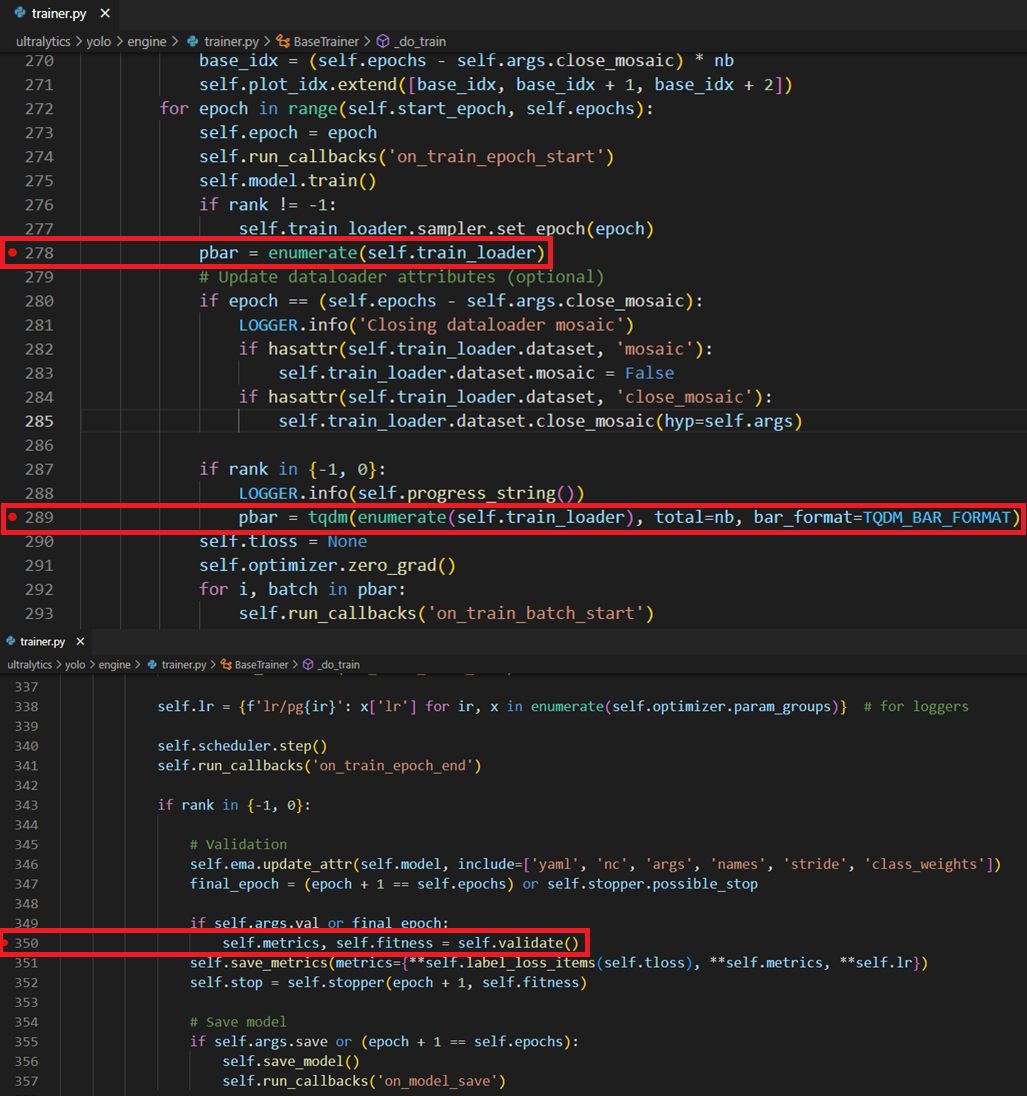Image resolution: width=1027 pixels, height=1096 pixels.
Task: Open '_do_train' breadcrumb in the lower editor
Action: 339,665
